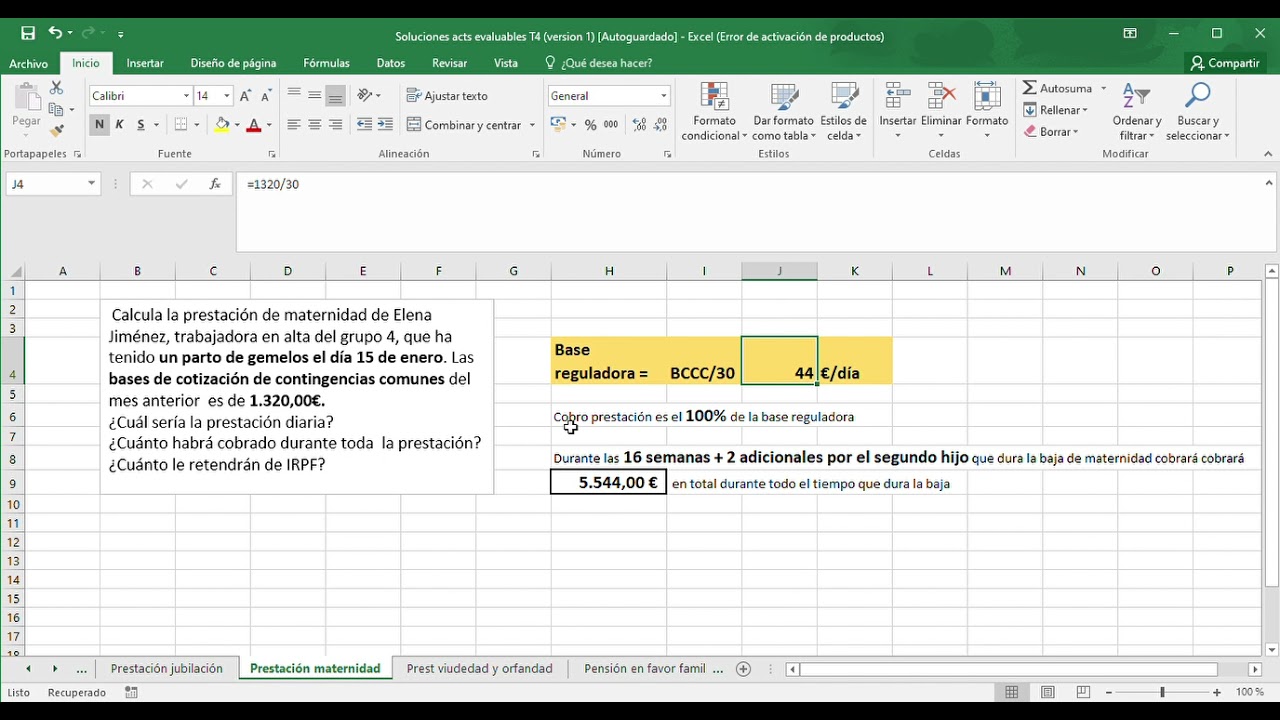Click Ordenar y filtrar in the ribbon

pyautogui.click(x=1136, y=112)
